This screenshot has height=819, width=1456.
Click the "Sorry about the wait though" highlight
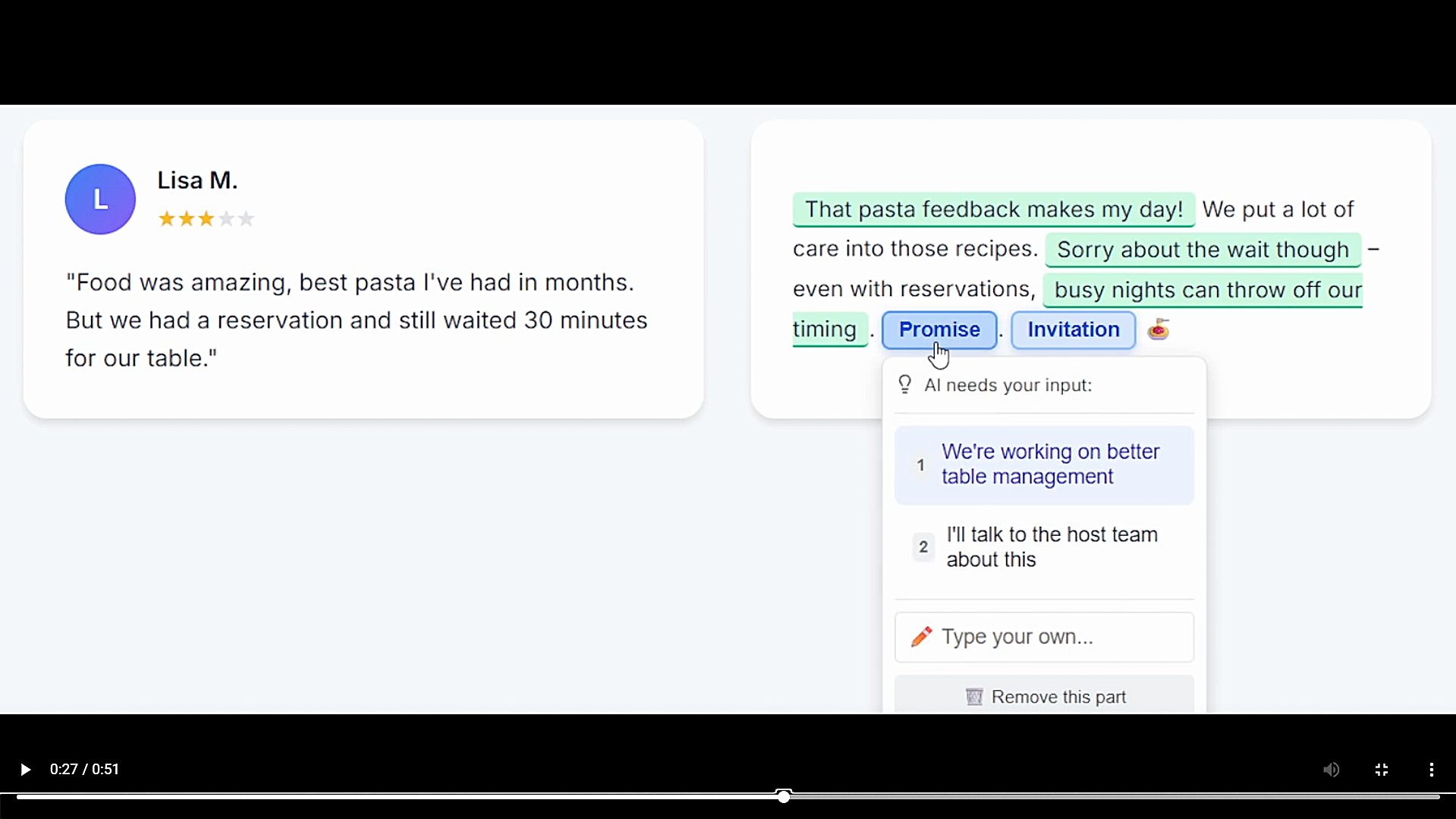click(1203, 250)
